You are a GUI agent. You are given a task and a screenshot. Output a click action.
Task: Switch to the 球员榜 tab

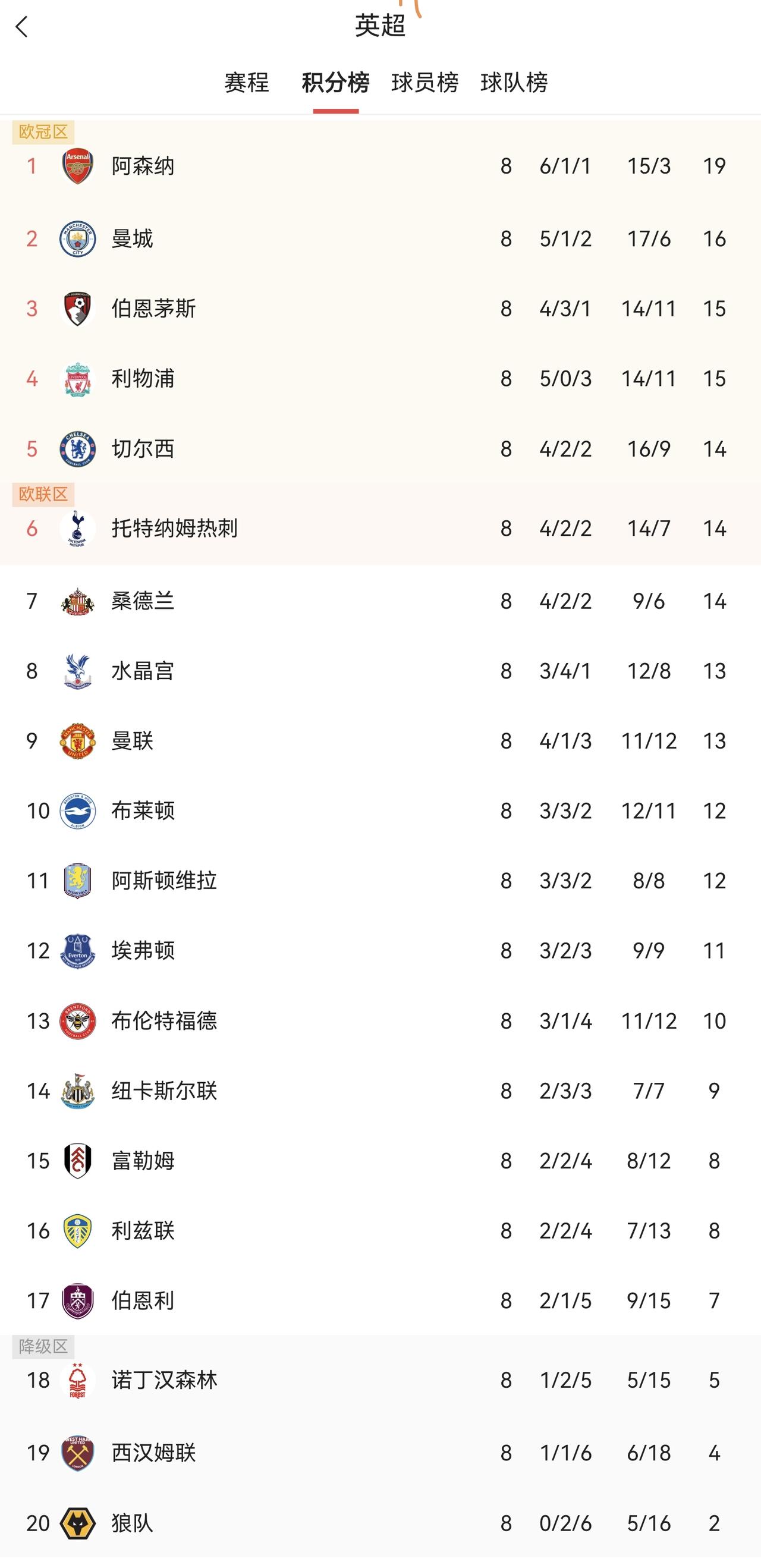(424, 82)
